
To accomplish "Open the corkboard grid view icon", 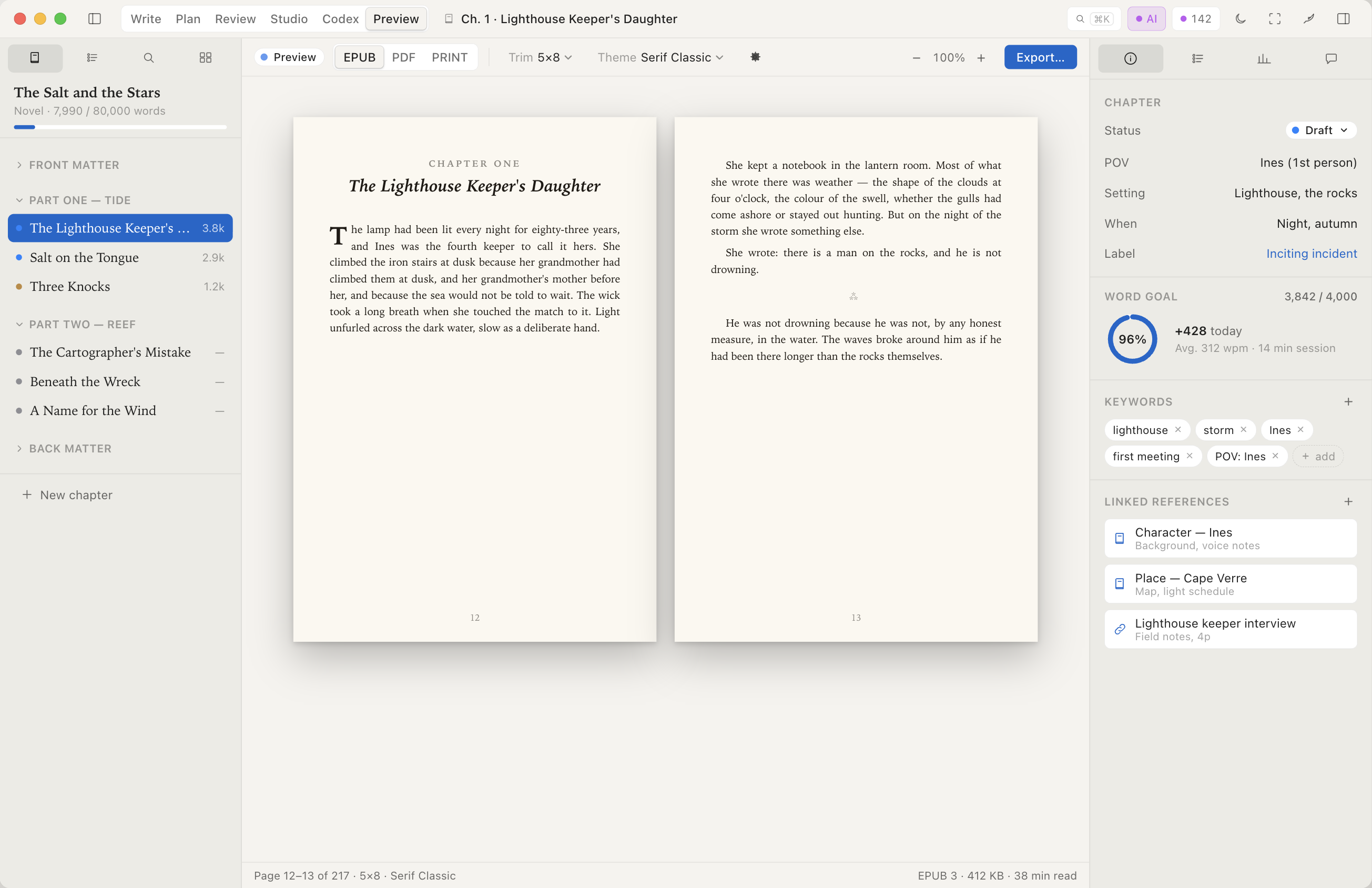I will (206, 58).
